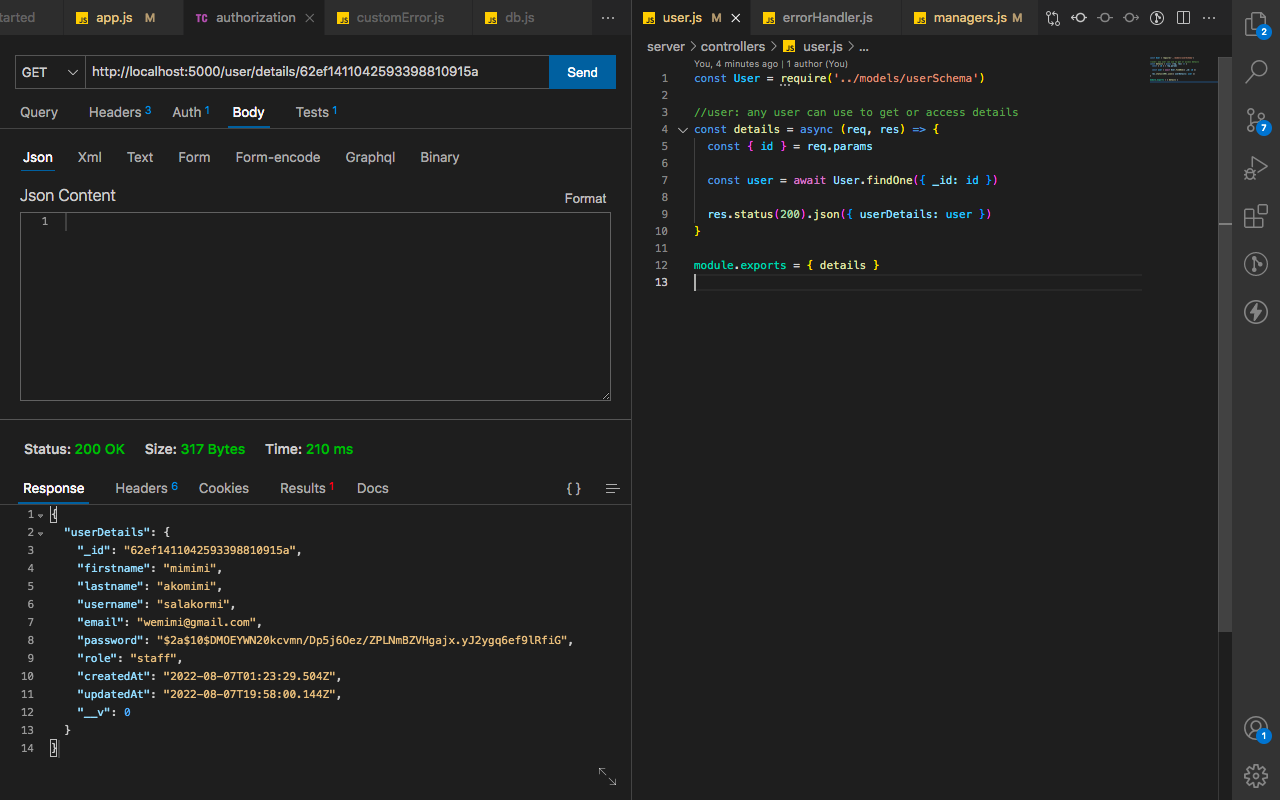Viewport: 1280px width, 800px height.
Task: Select the Form body type
Action: pos(194,157)
